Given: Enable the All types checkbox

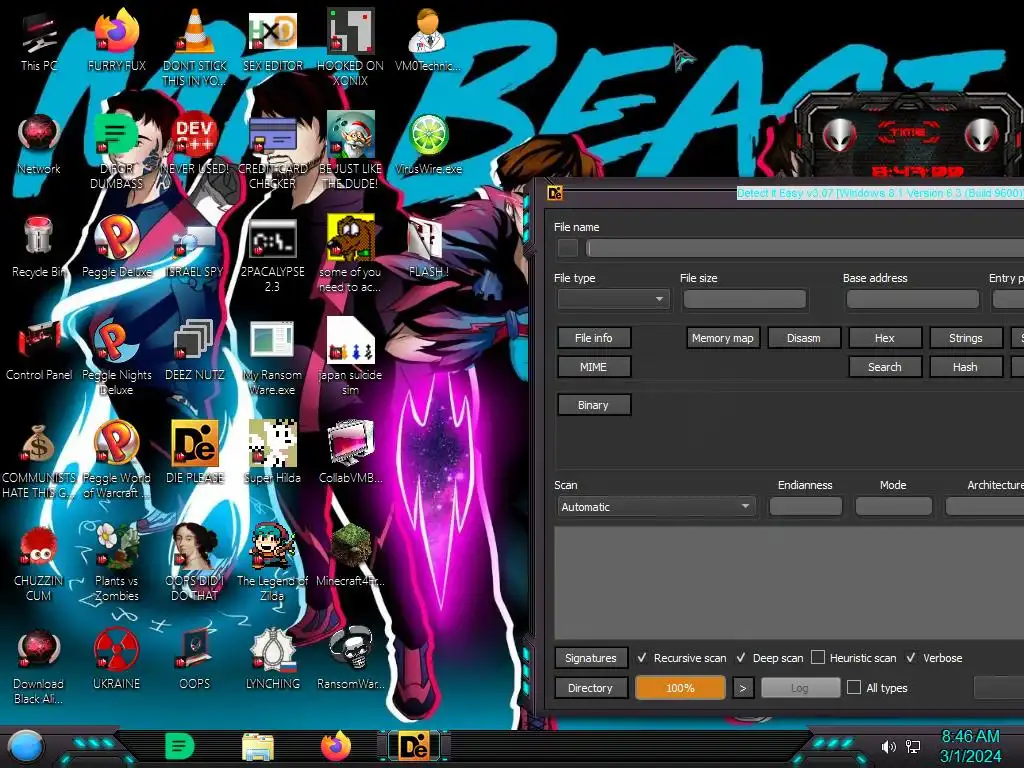Looking at the screenshot, I should [854, 688].
